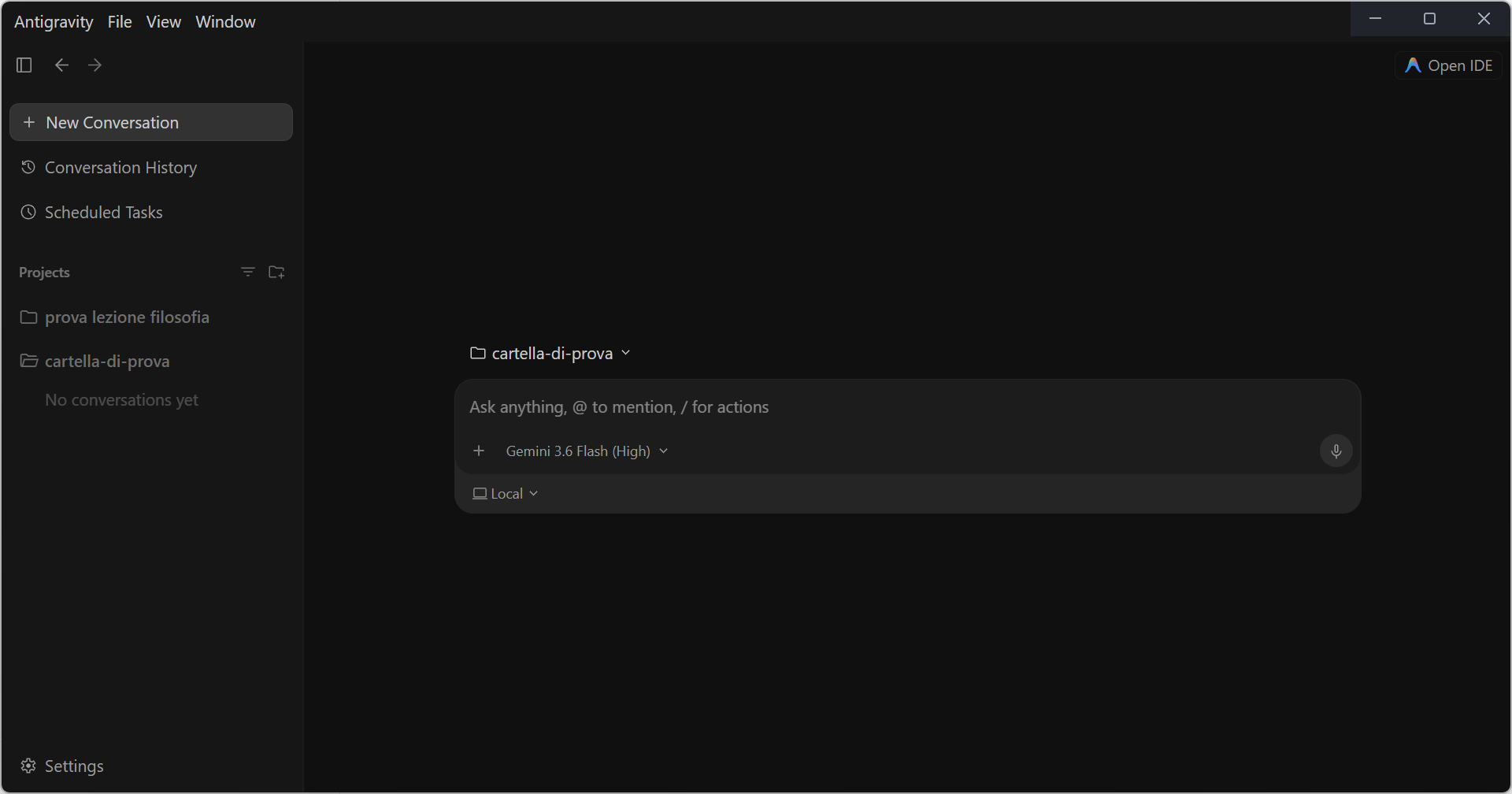The width and height of the screenshot is (1512, 794).
Task: Open Scheduled Tasks
Action: 151,212
